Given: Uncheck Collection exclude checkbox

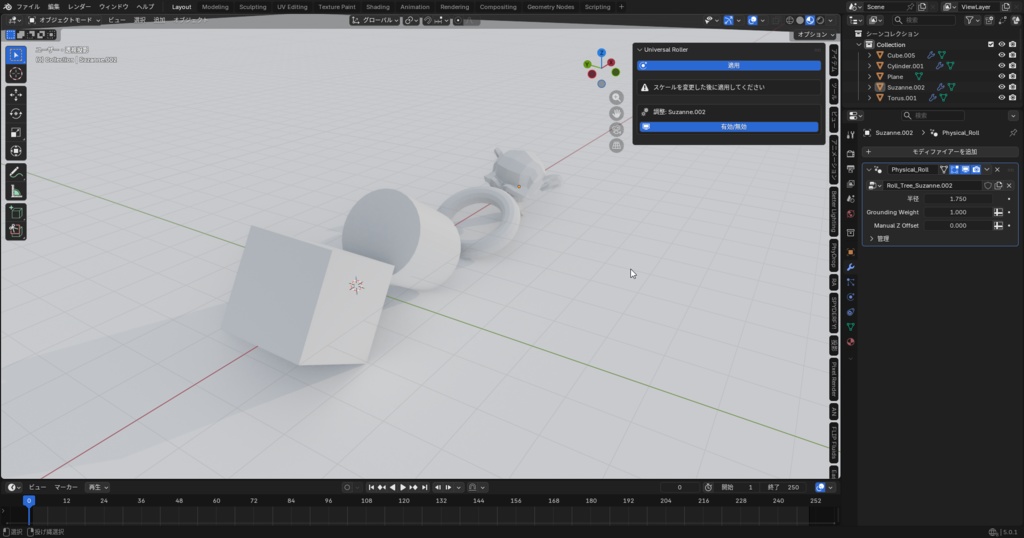Looking at the screenshot, I should pyautogui.click(x=991, y=44).
